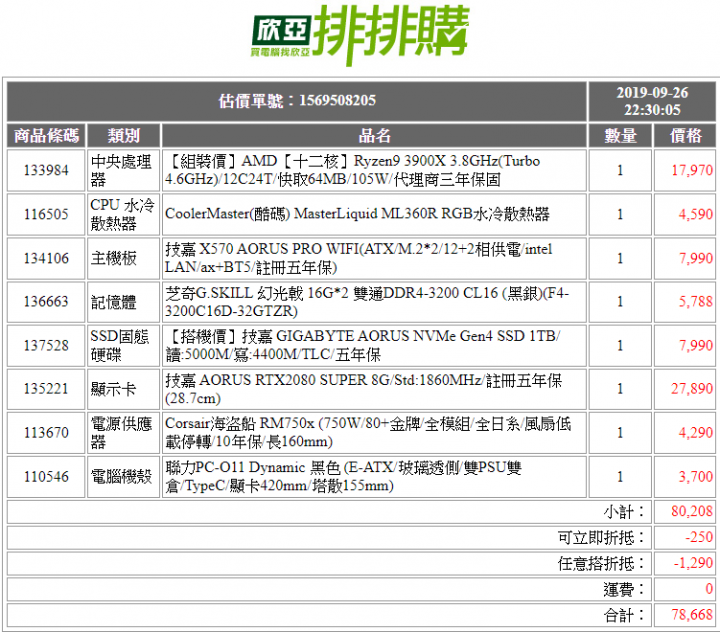Viewport: 720px width, 632px height.
Task: Select barcode 135221
Action: coord(46,389)
